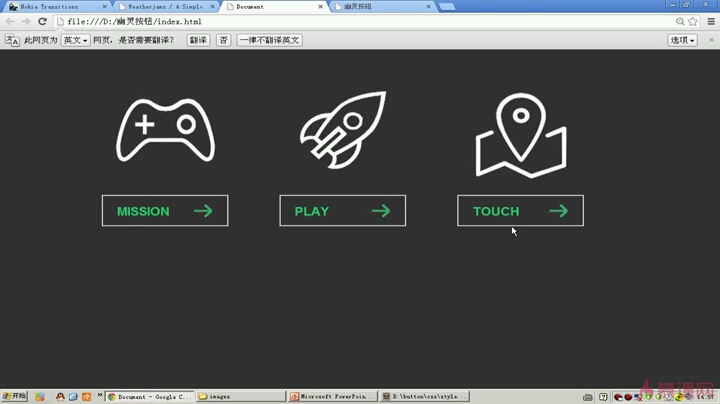Switch to the 幽灵按钮 tab
Image resolution: width=720 pixels, height=404 pixels.
(381, 7)
